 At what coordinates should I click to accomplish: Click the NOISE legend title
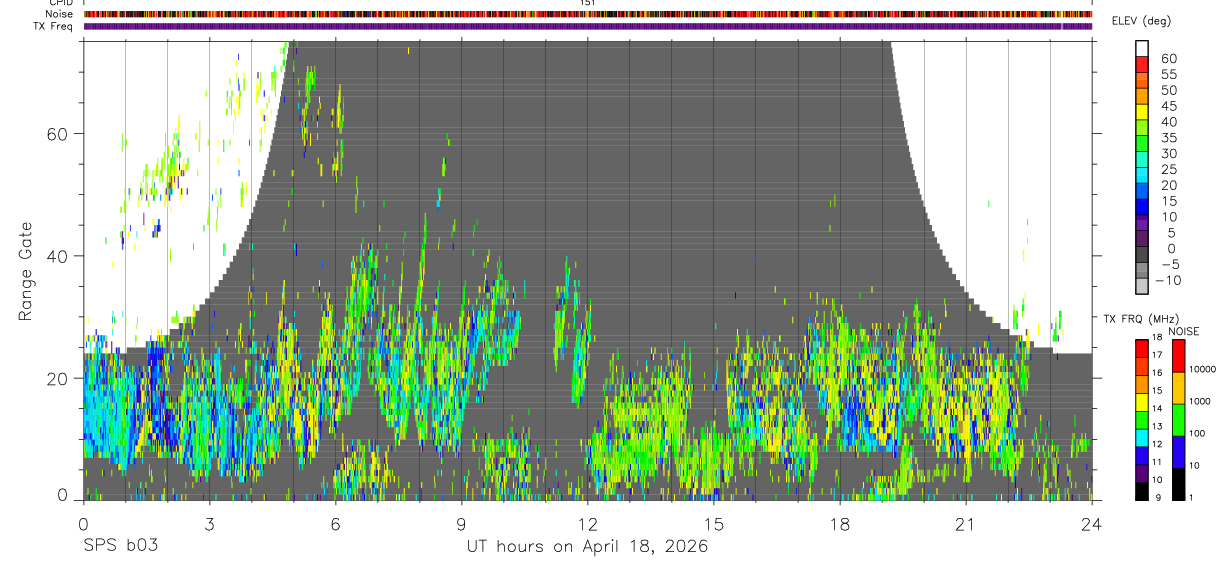click(x=1183, y=331)
